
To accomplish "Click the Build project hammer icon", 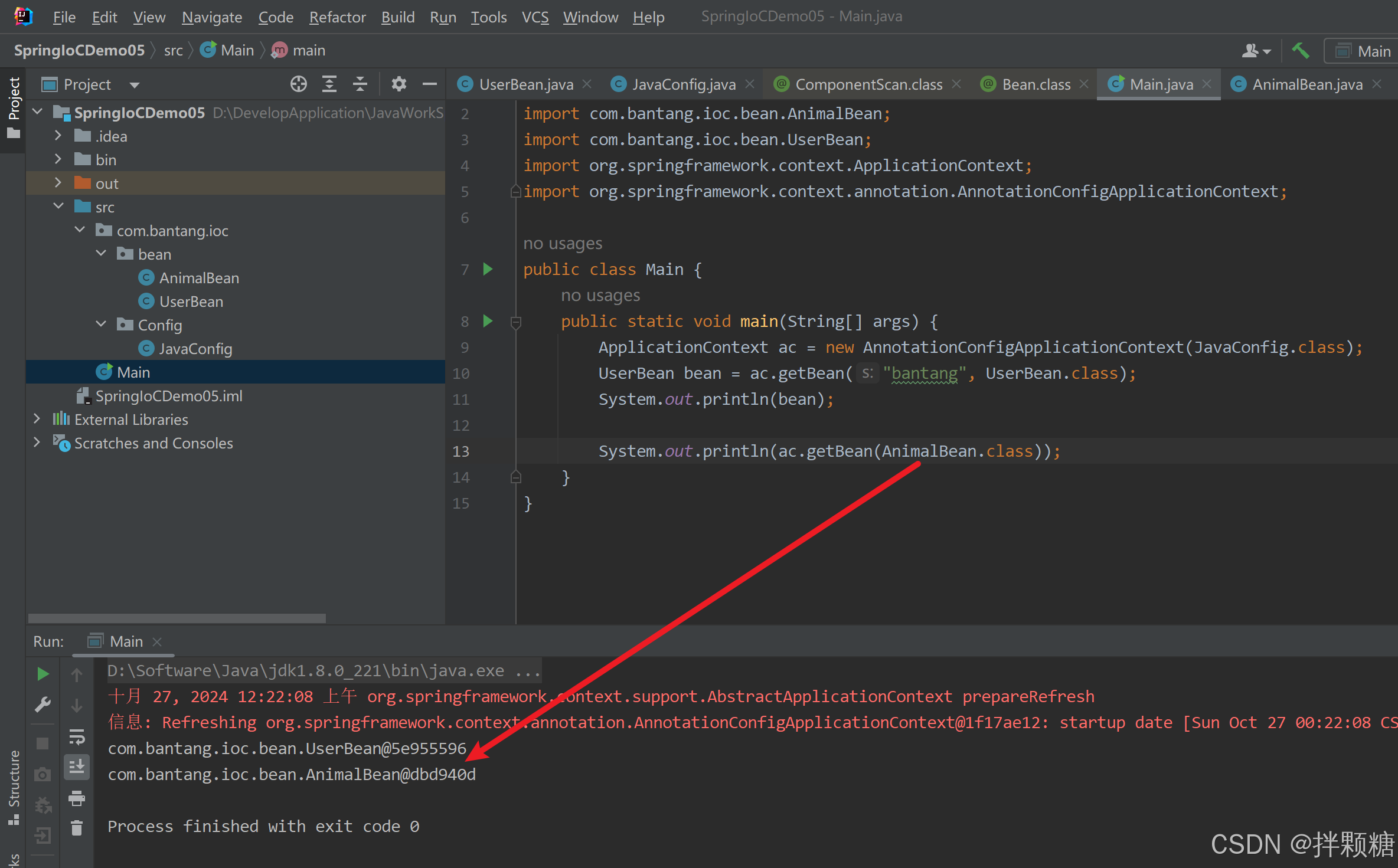I will tap(1300, 51).
